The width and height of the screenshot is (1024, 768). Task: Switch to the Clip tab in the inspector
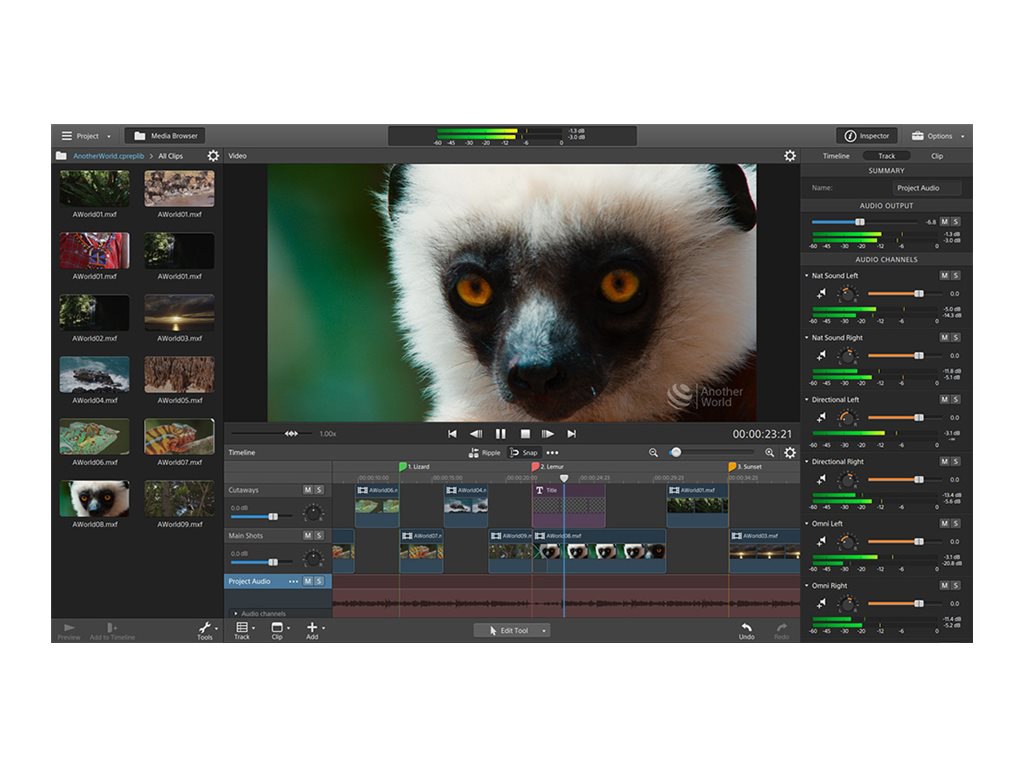(x=938, y=156)
